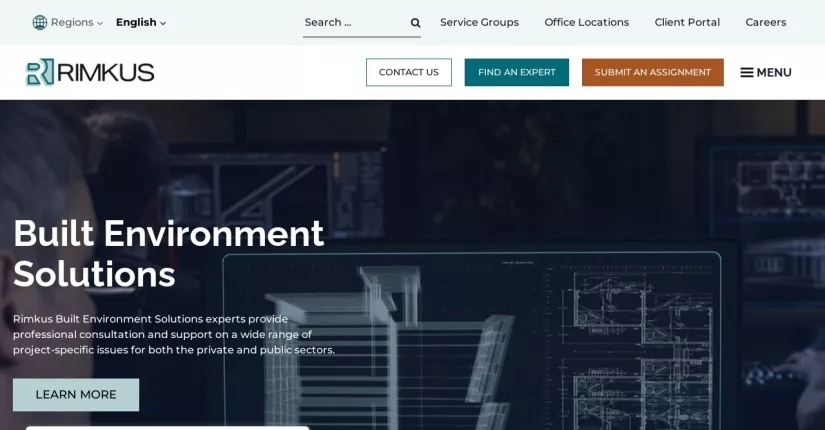Open the hamburger Menu
The height and width of the screenshot is (430, 825).
coord(766,73)
